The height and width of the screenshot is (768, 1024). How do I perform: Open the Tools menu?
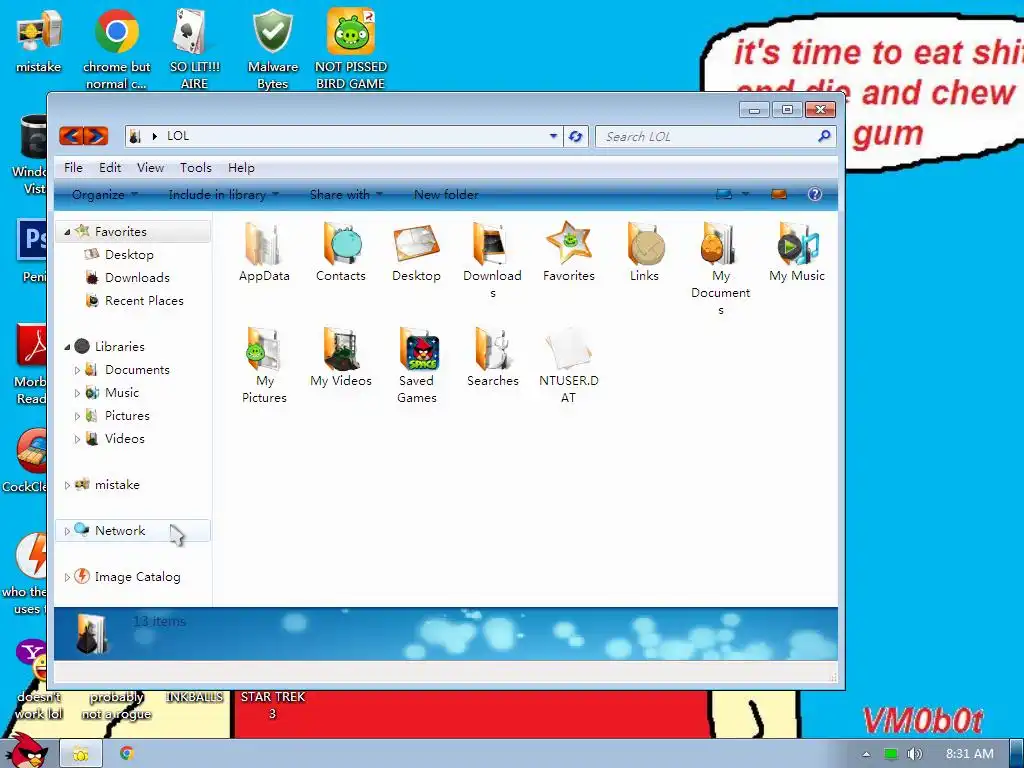[195, 168]
